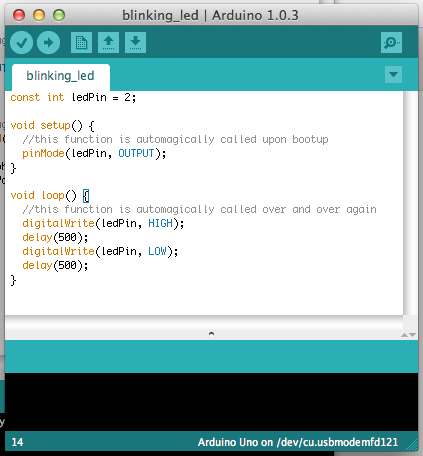423x456 pixels.
Task: Save the sketch with the down-arrow icon
Action: [x=135, y=43]
